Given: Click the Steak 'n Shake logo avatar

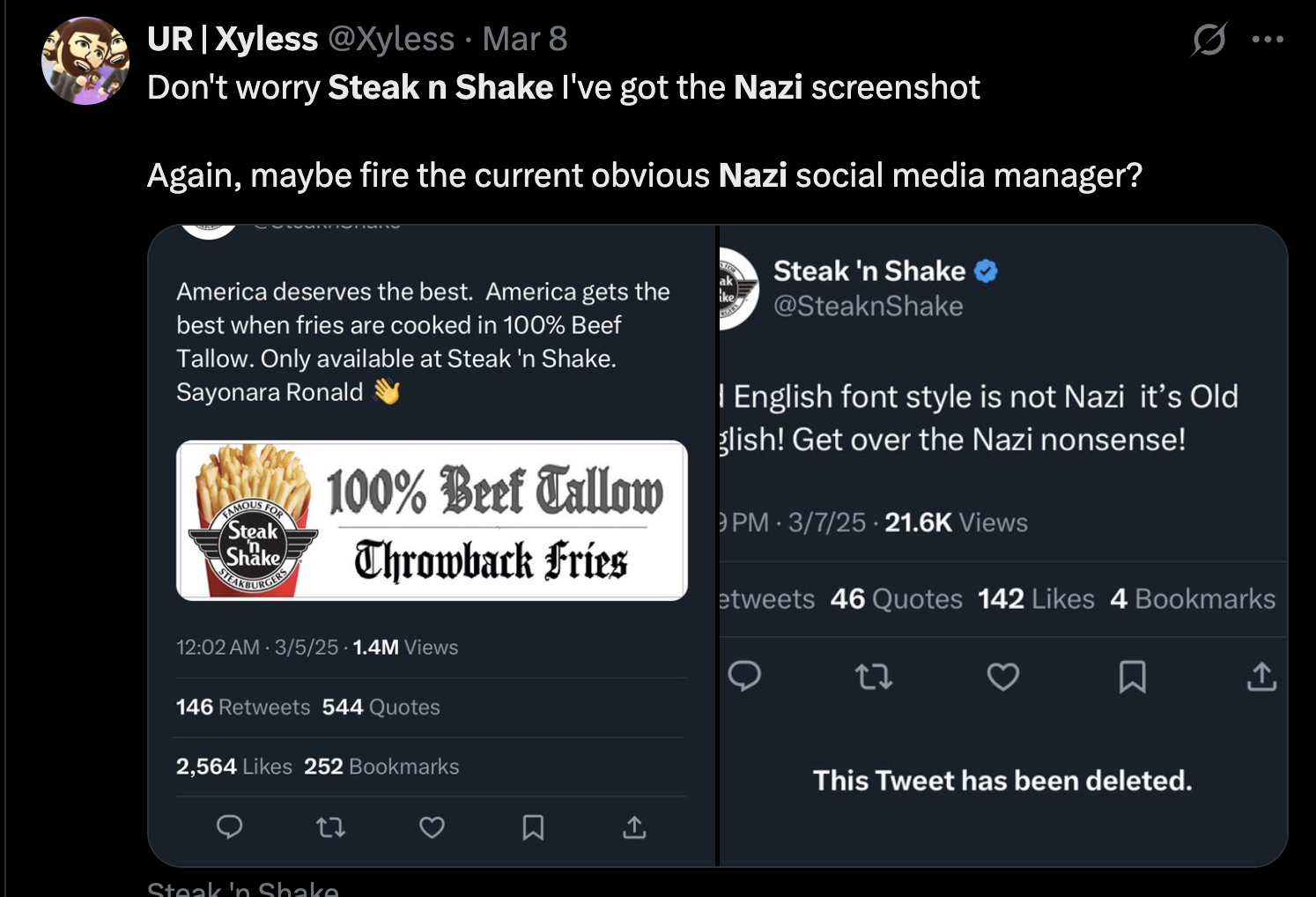Looking at the screenshot, I should (x=738, y=288).
